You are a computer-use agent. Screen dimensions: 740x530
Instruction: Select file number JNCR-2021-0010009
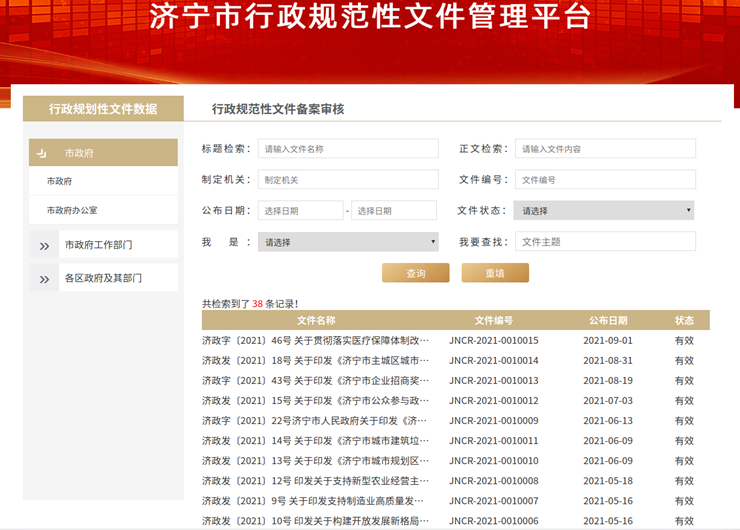click(494, 421)
